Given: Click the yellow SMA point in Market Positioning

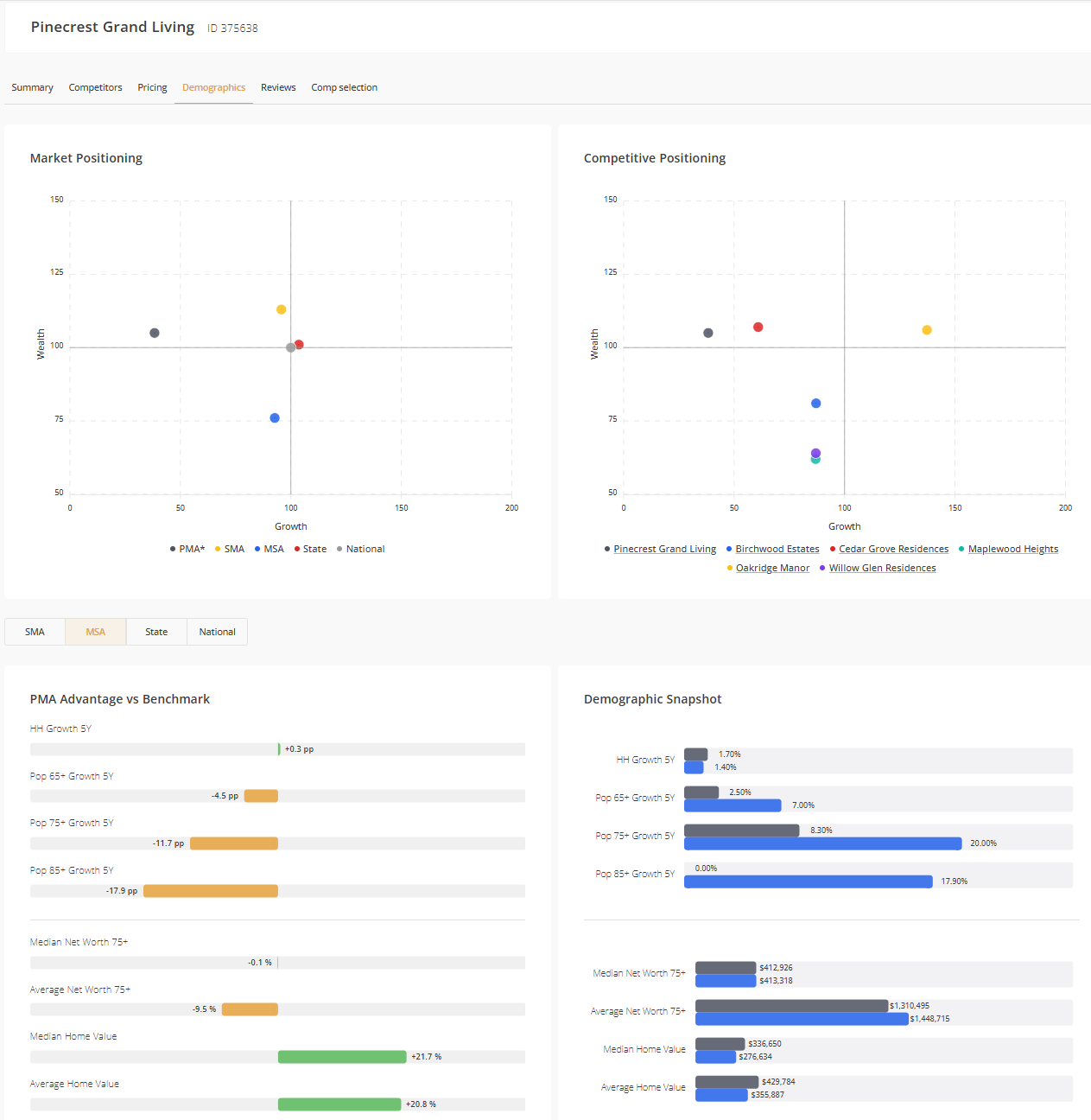Looking at the screenshot, I should (281, 309).
